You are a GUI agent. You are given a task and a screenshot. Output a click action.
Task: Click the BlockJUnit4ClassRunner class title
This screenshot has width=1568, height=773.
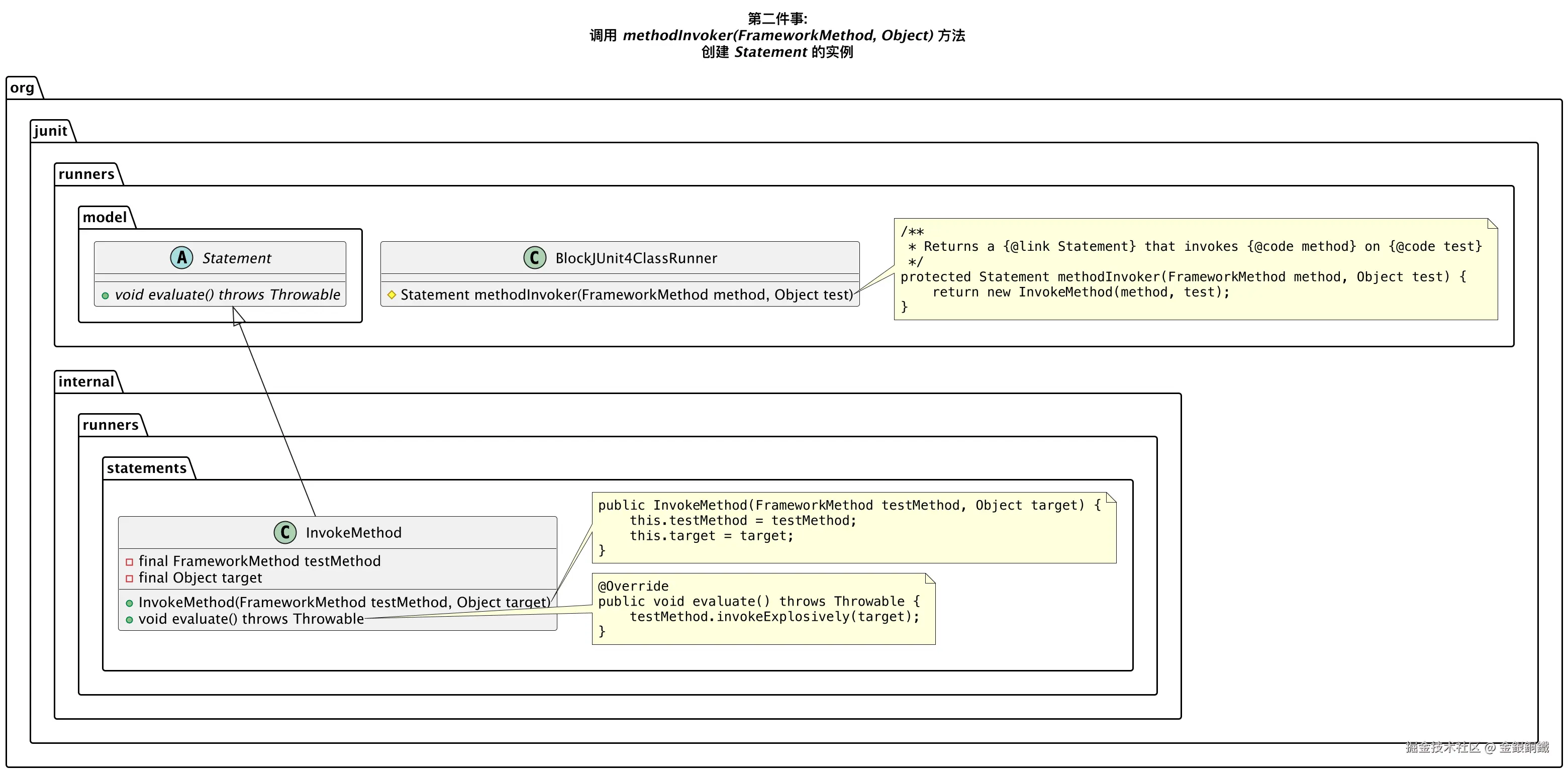click(636, 258)
